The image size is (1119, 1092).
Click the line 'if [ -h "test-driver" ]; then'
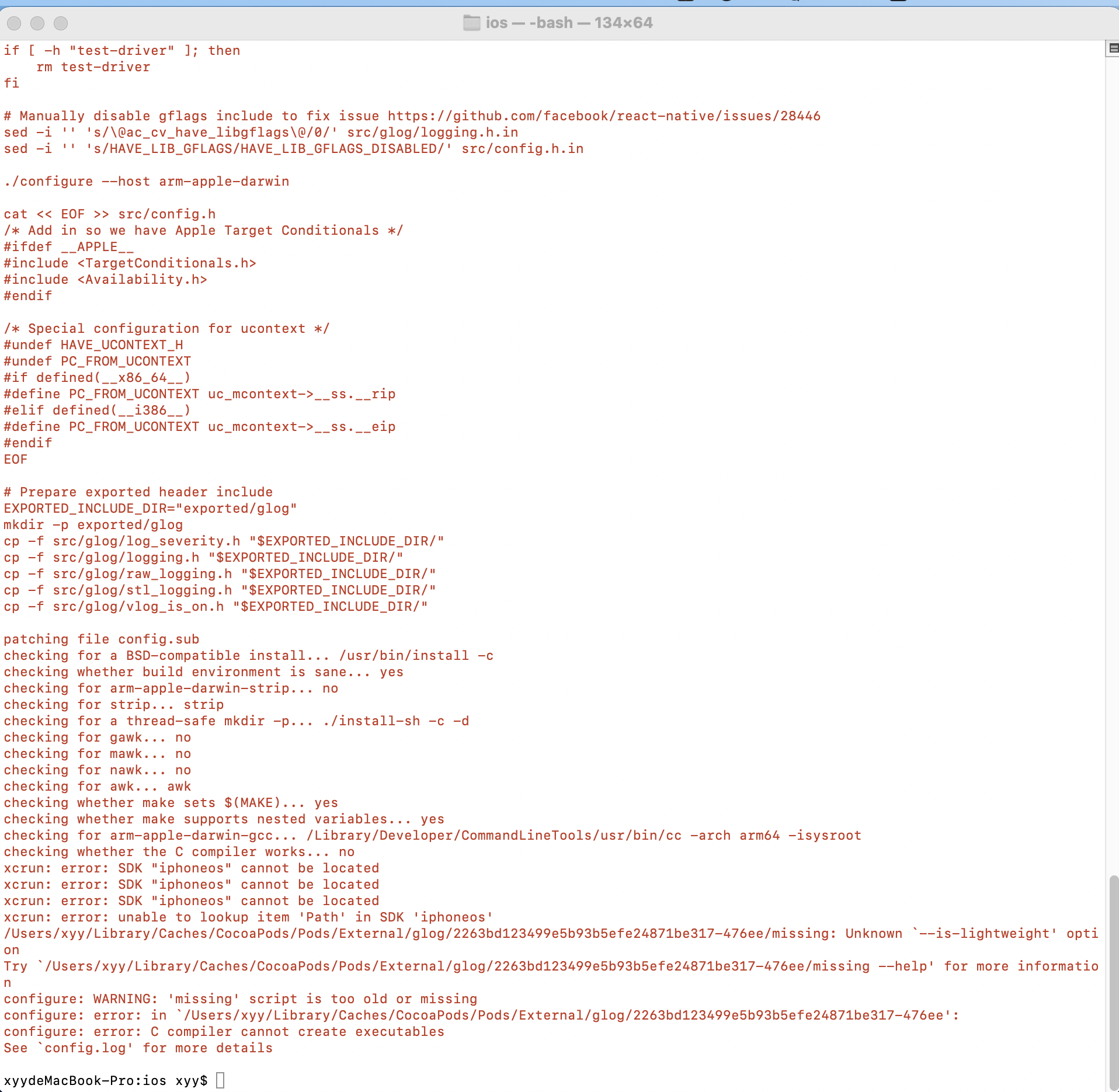pos(122,50)
